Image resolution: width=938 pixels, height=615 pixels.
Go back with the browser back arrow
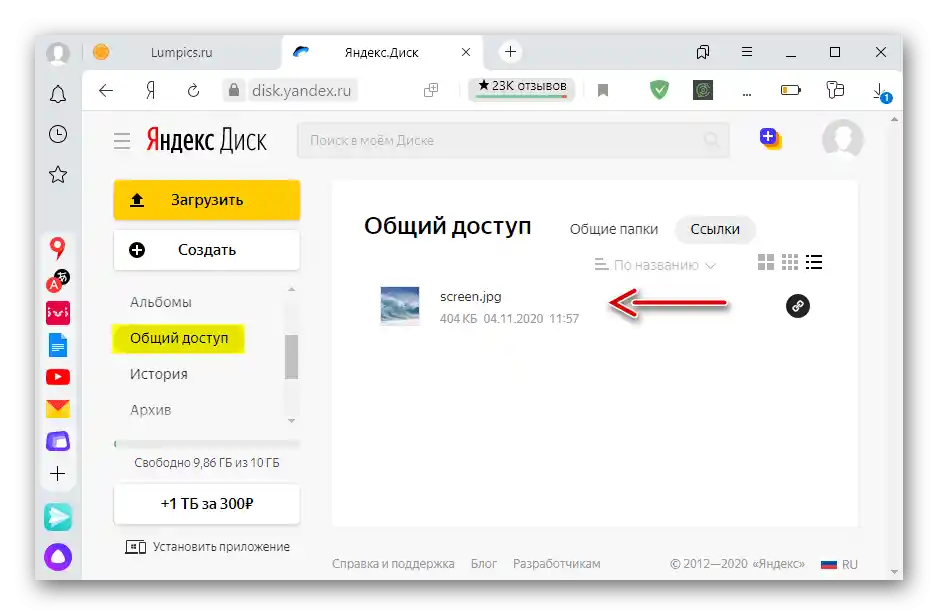click(106, 90)
